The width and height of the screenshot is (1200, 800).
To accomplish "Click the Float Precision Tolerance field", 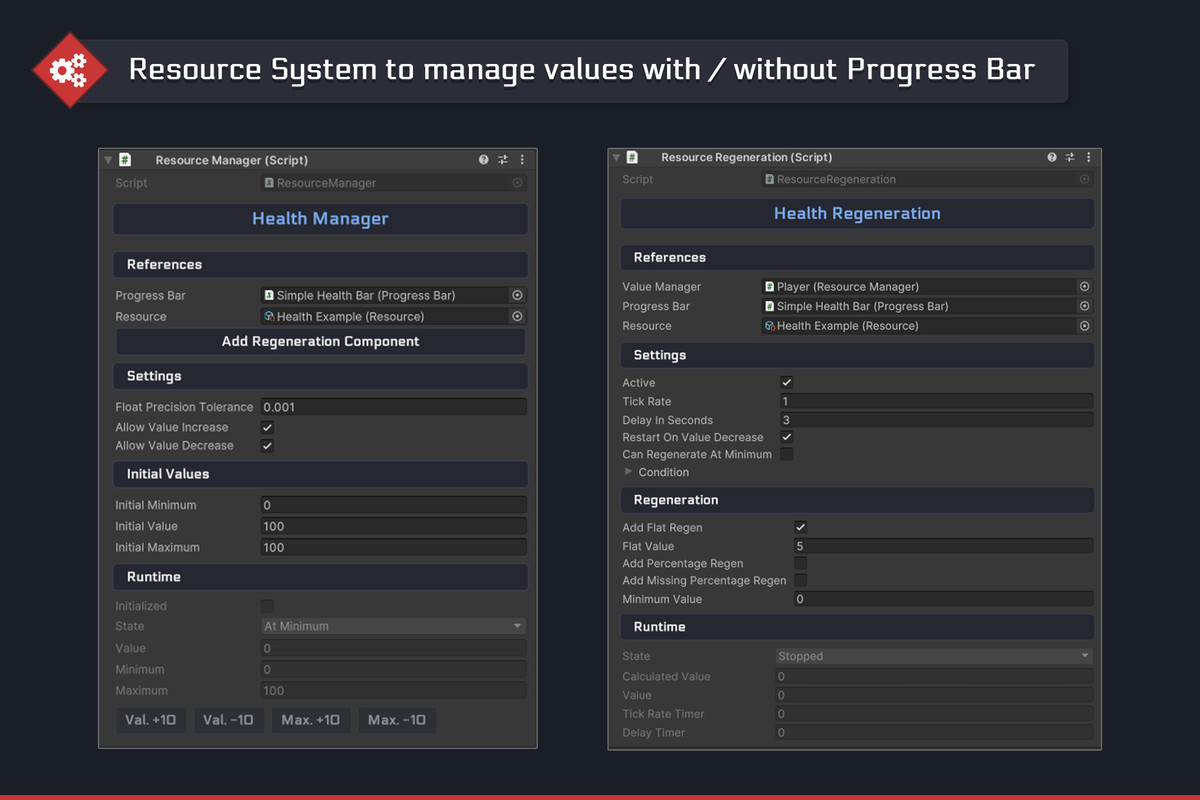I will 393,407.
